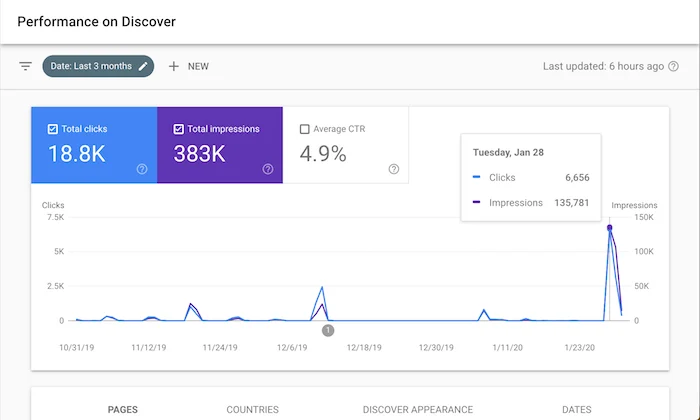Viewport: 700px width, 420px height.
Task: Open the filter list icon
Action: (25, 67)
